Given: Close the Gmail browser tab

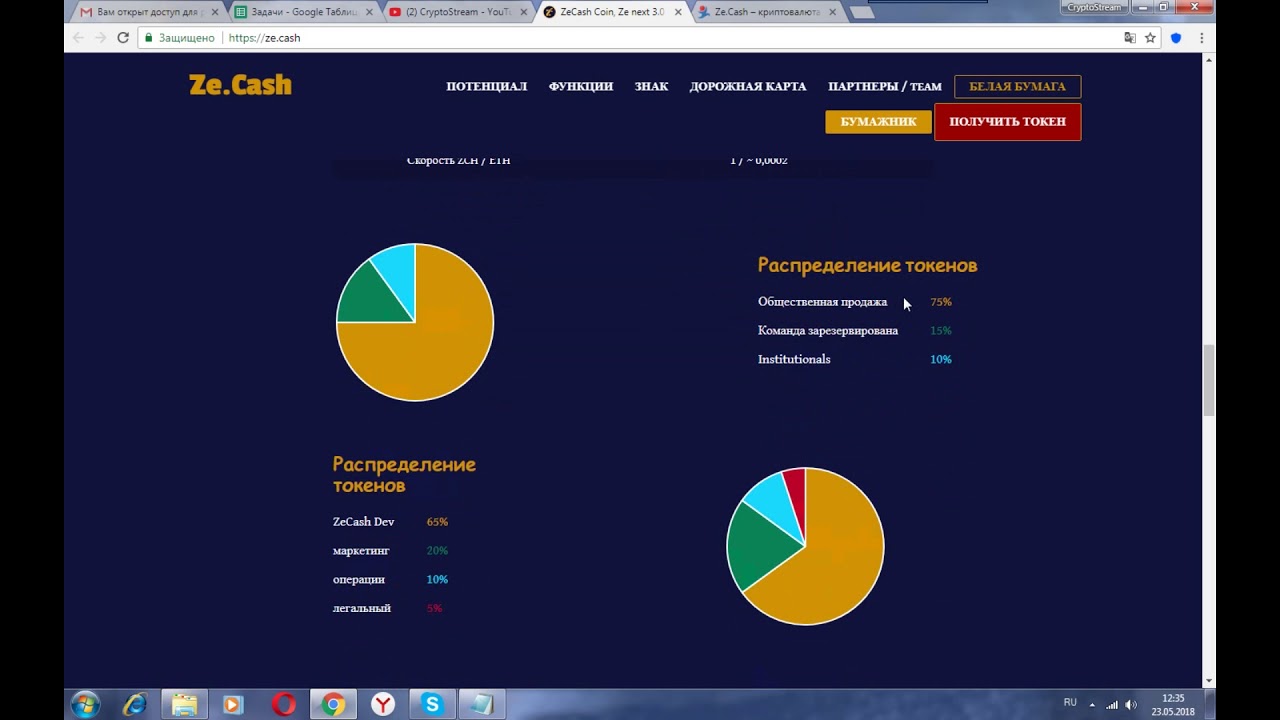Looking at the screenshot, I should [214, 12].
